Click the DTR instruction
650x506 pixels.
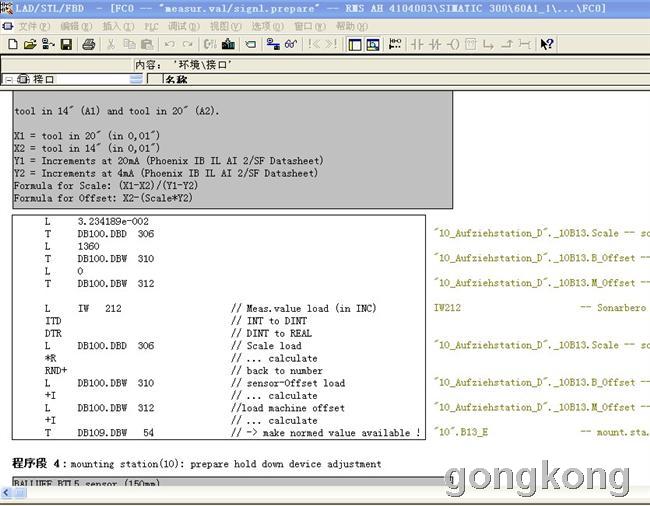[x=53, y=333]
